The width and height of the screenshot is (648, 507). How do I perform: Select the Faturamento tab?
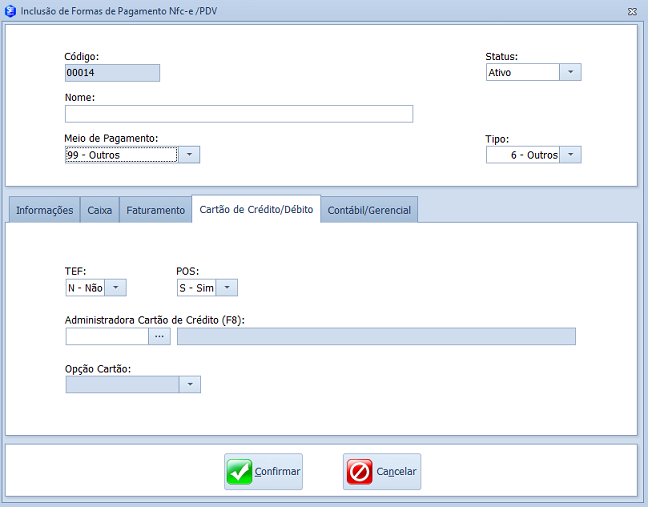coord(155,210)
